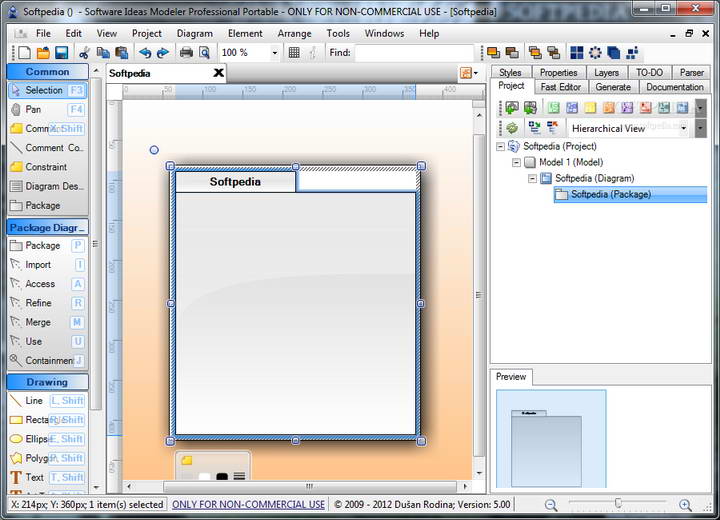Collapse the Softpedia (Project) tree node
The image size is (720, 520).
tap(501, 147)
